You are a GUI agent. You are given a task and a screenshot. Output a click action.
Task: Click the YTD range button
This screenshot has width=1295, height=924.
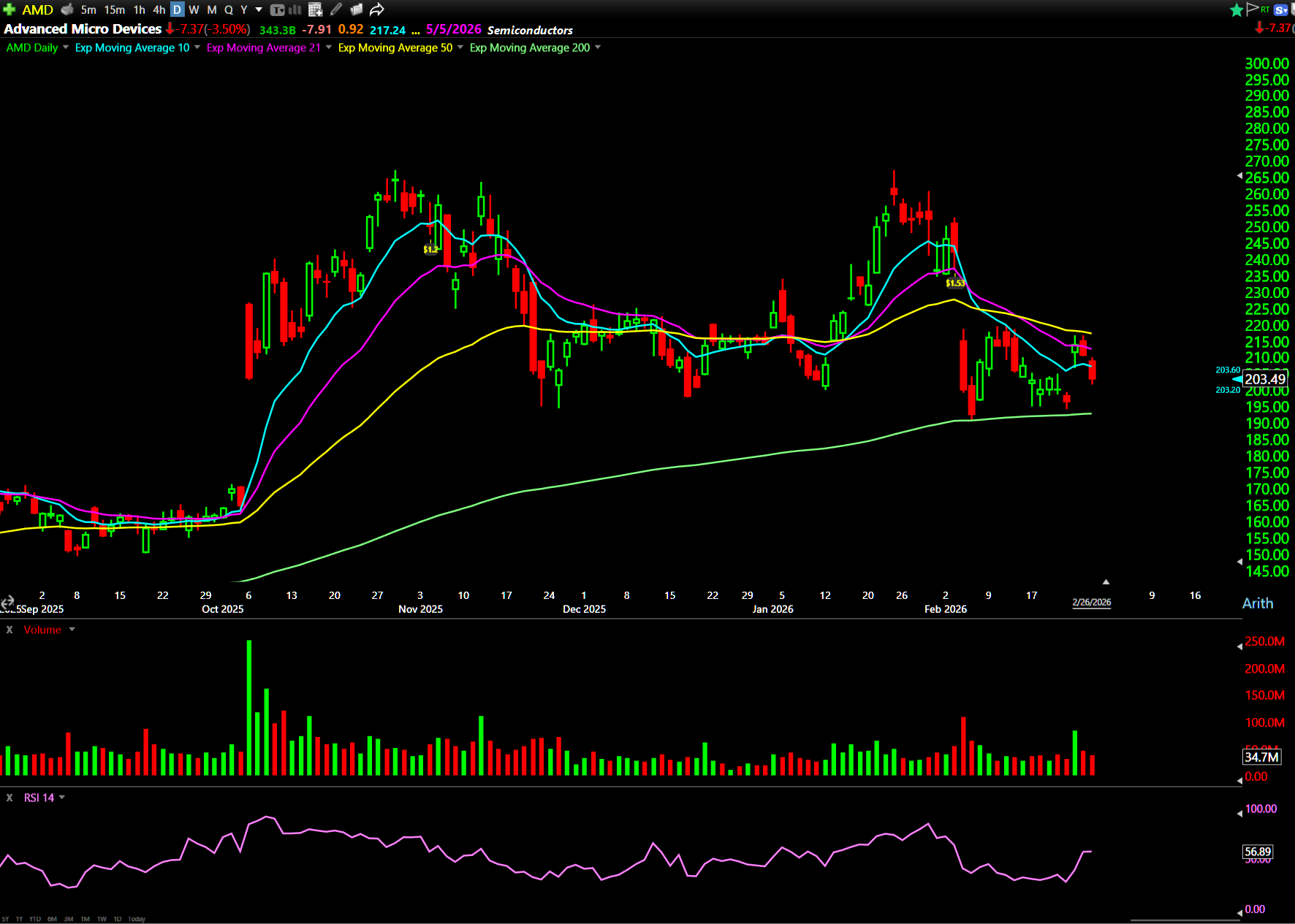point(34,919)
